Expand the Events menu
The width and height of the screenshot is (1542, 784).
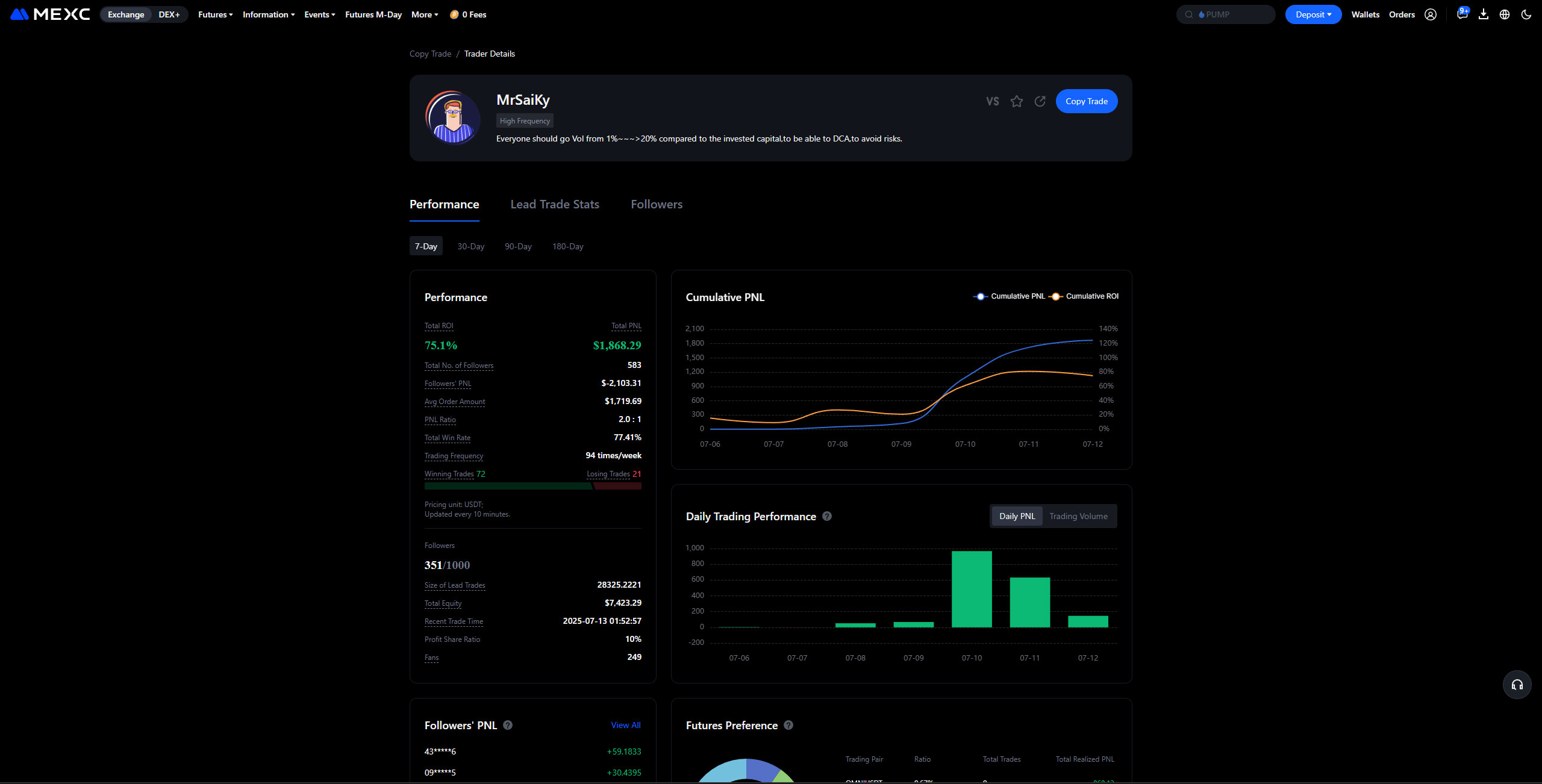tap(320, 14)
